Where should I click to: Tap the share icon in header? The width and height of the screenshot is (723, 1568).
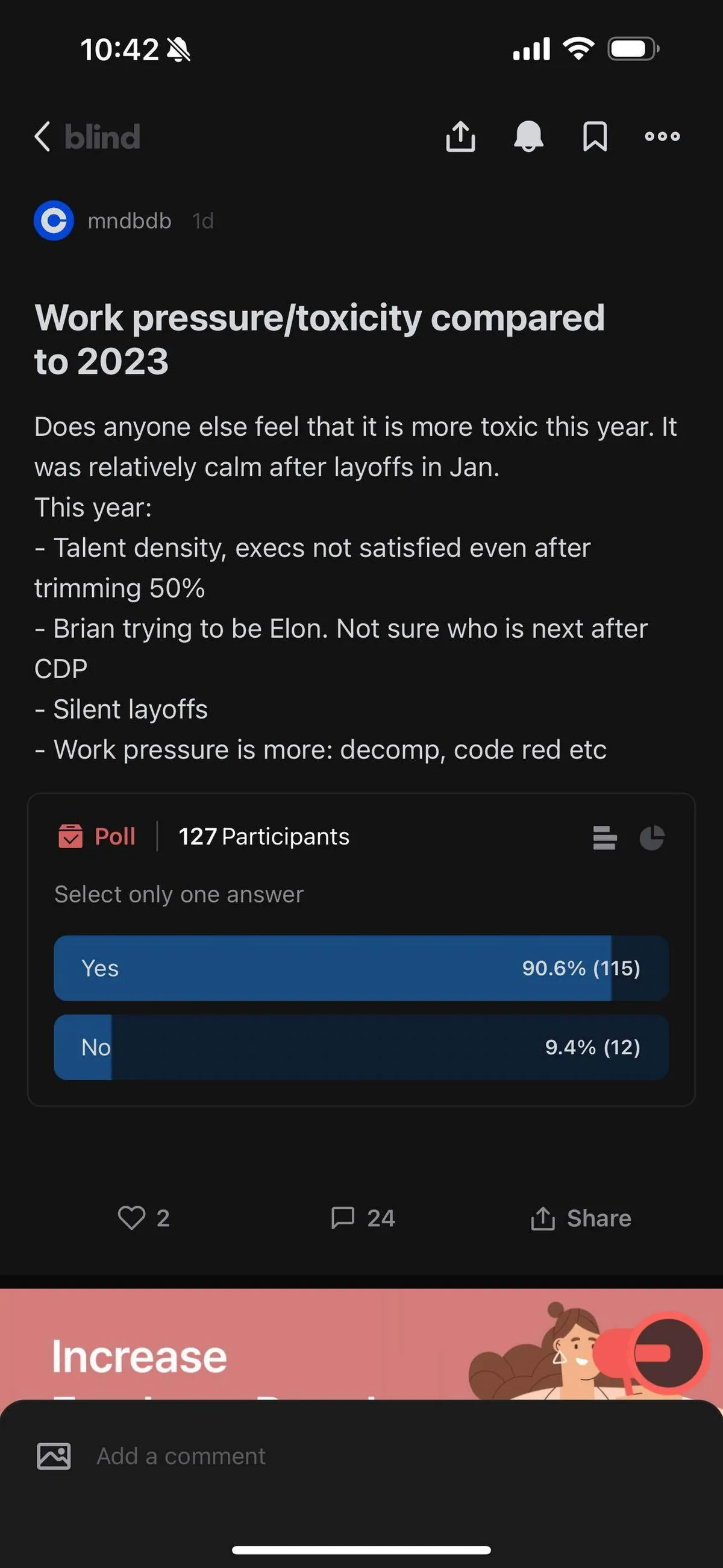(x=460, y=136)
